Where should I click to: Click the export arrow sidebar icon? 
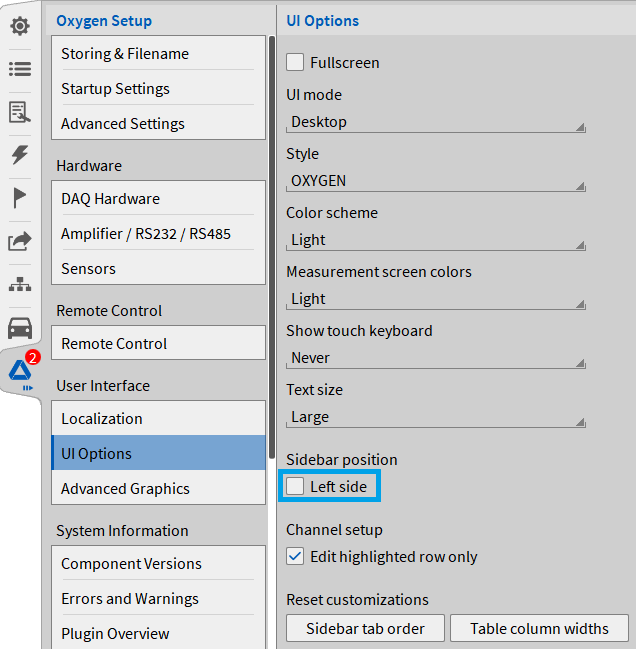tap(20, 241)
